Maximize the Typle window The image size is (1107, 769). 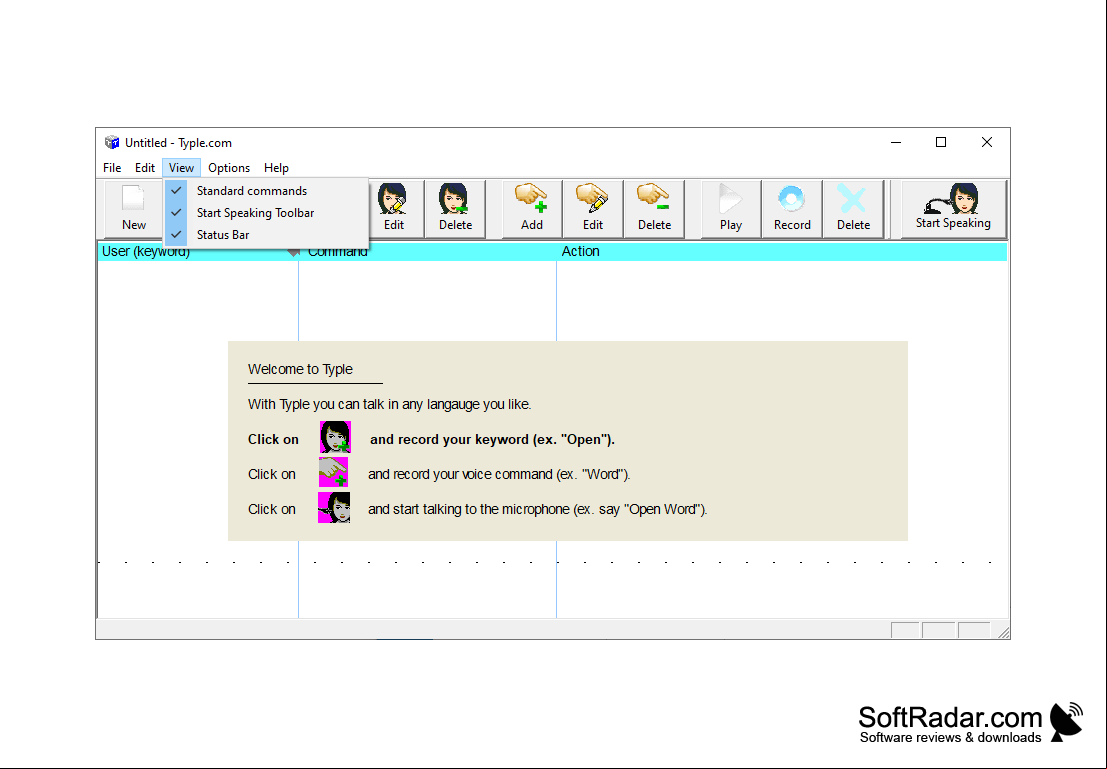[x=941, y=143]
